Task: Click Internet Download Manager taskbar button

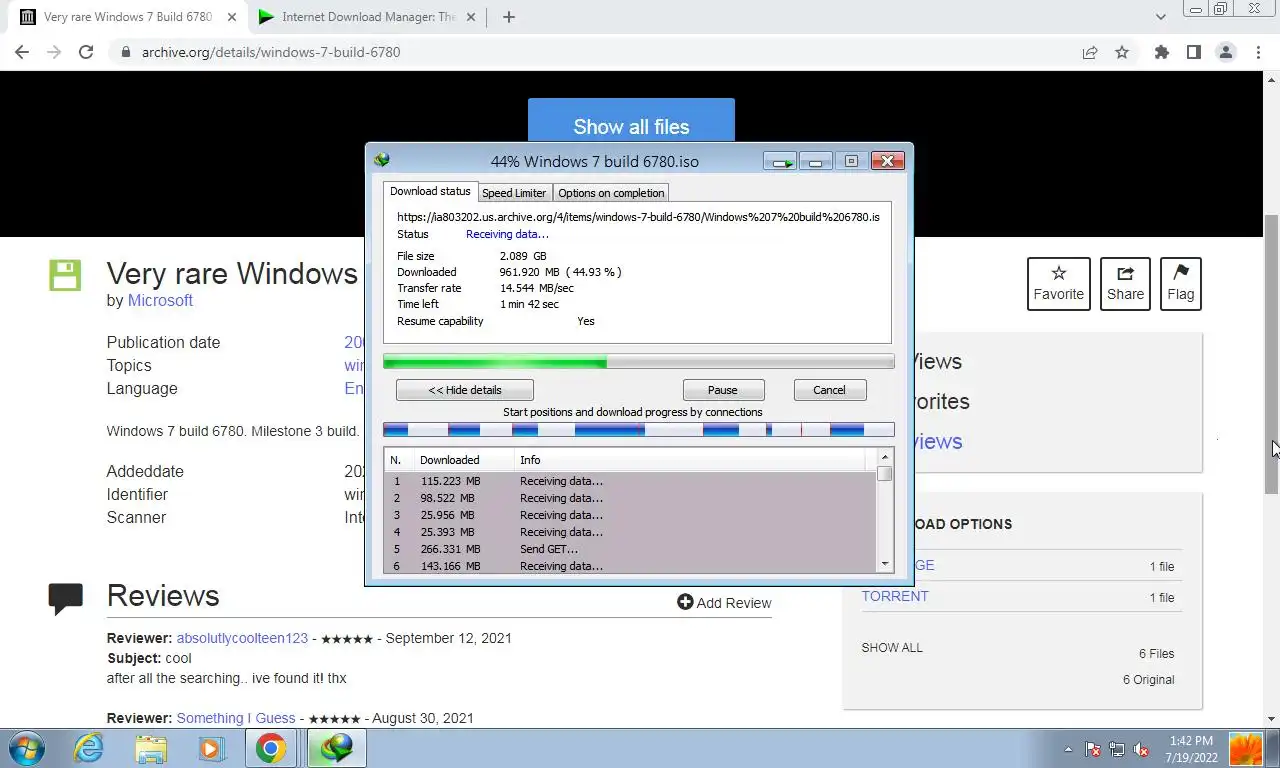Action: 336,748
